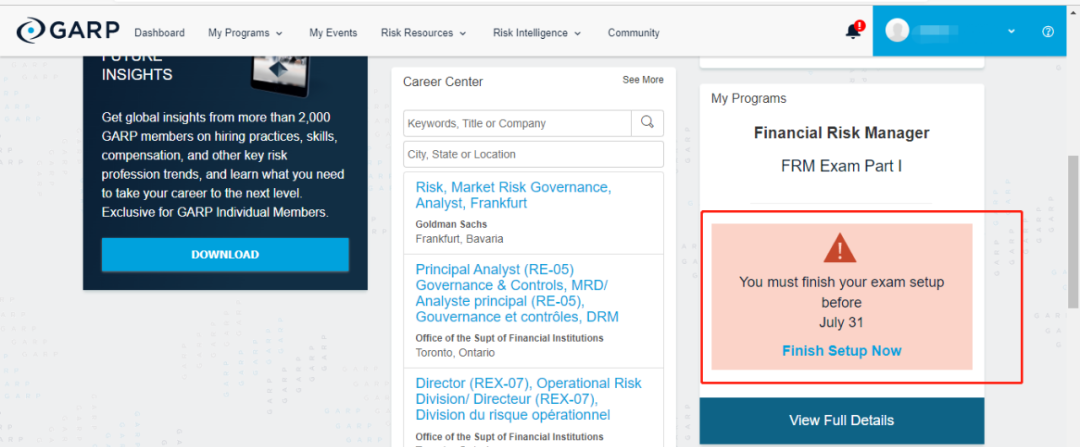
Task: Open Director (REX-07) Operational Risk job
Action: tap(529, 399)
